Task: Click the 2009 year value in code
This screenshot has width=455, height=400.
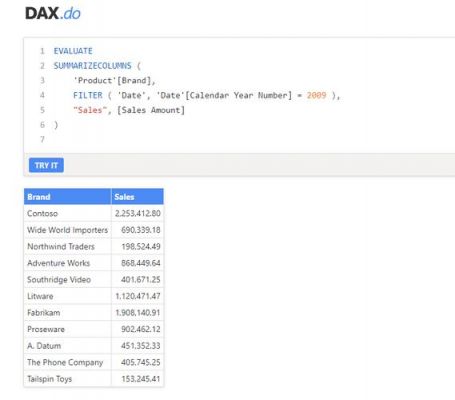Action: coord(316,95)
